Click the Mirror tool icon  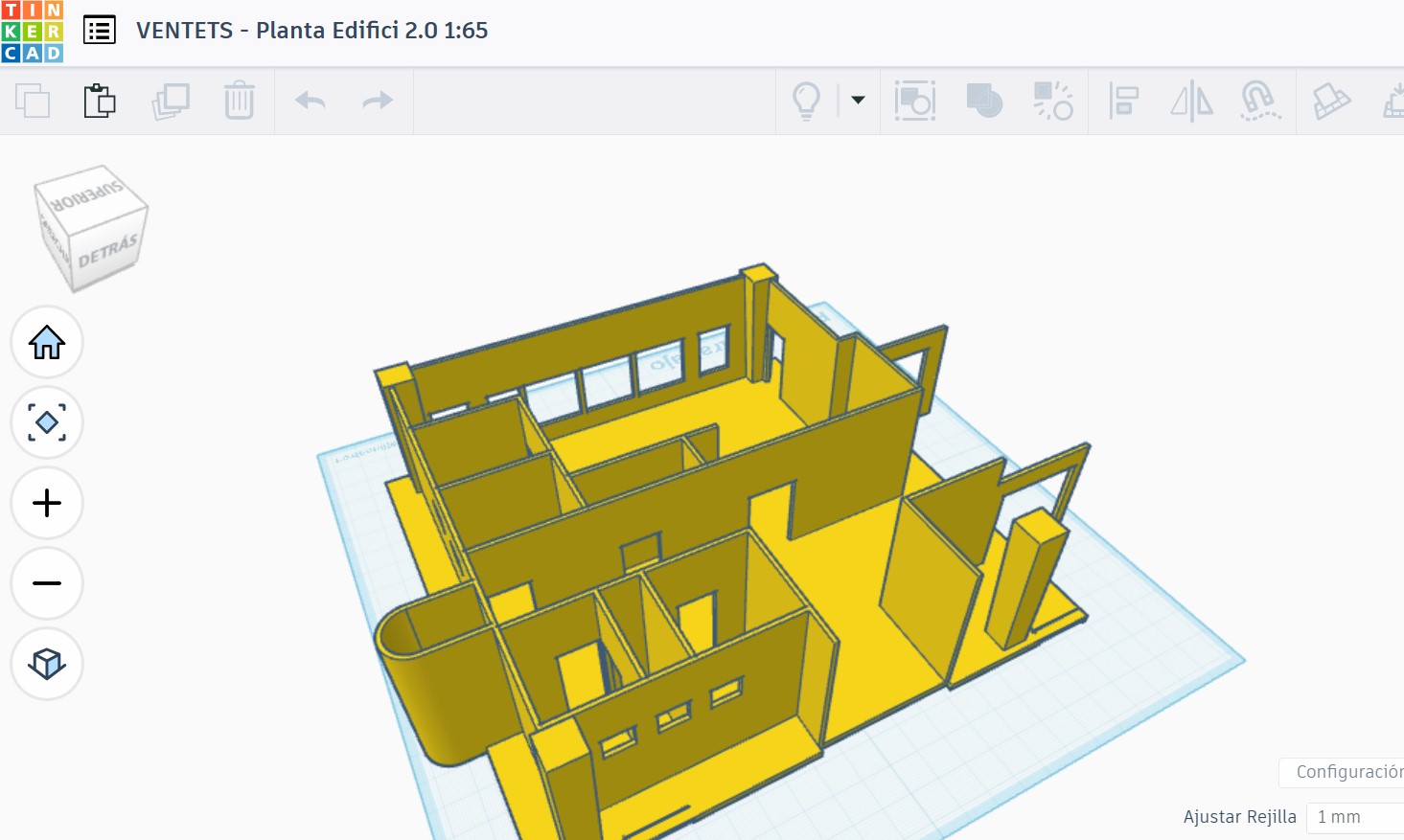[1191, 101]
